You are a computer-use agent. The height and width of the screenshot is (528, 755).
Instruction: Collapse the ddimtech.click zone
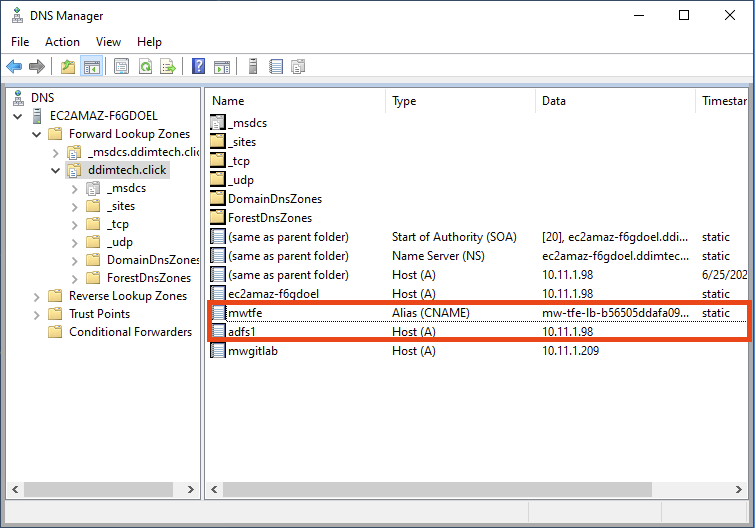tap(55, 170)
